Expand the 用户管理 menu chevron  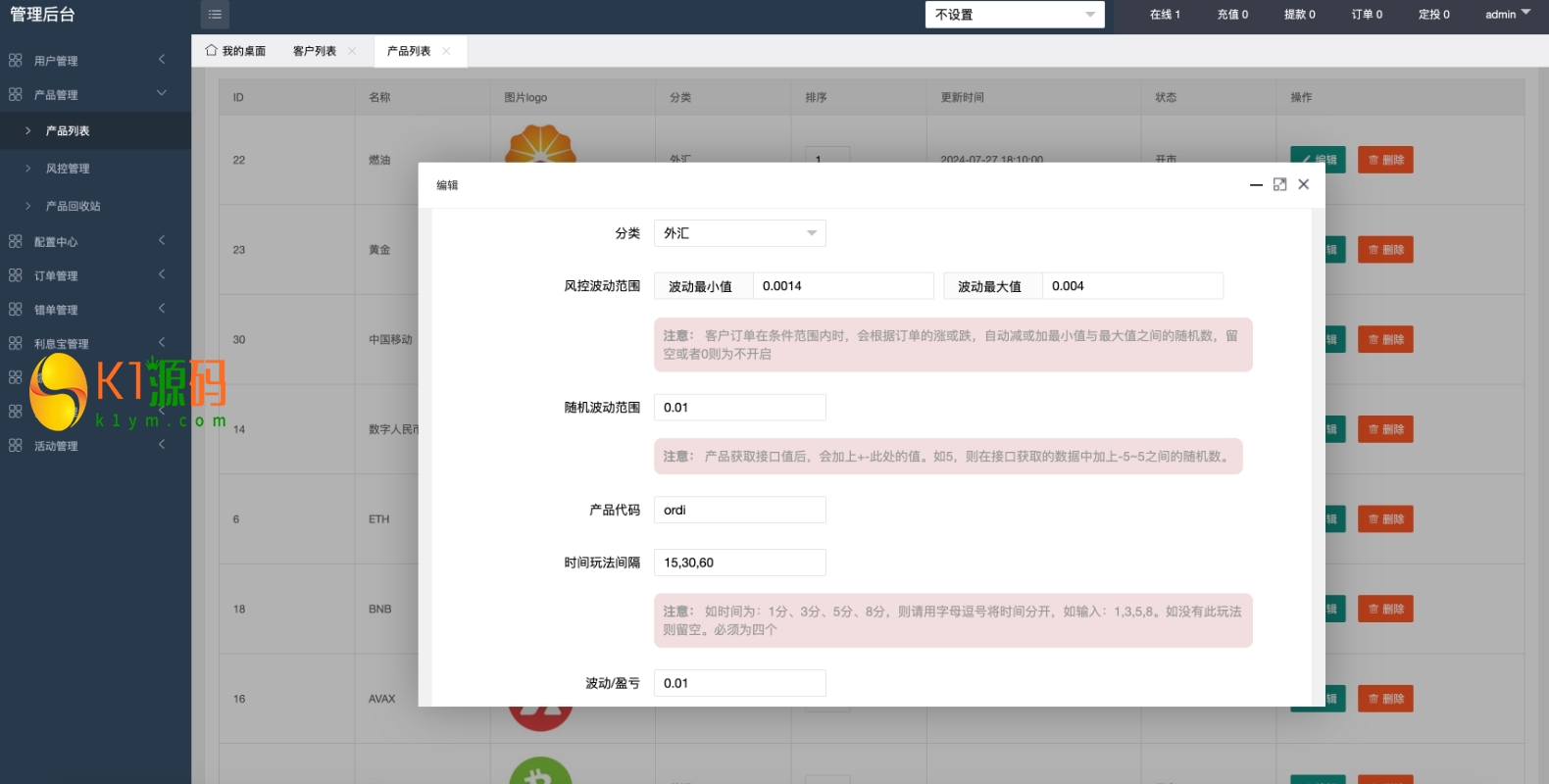coord(162,60)
